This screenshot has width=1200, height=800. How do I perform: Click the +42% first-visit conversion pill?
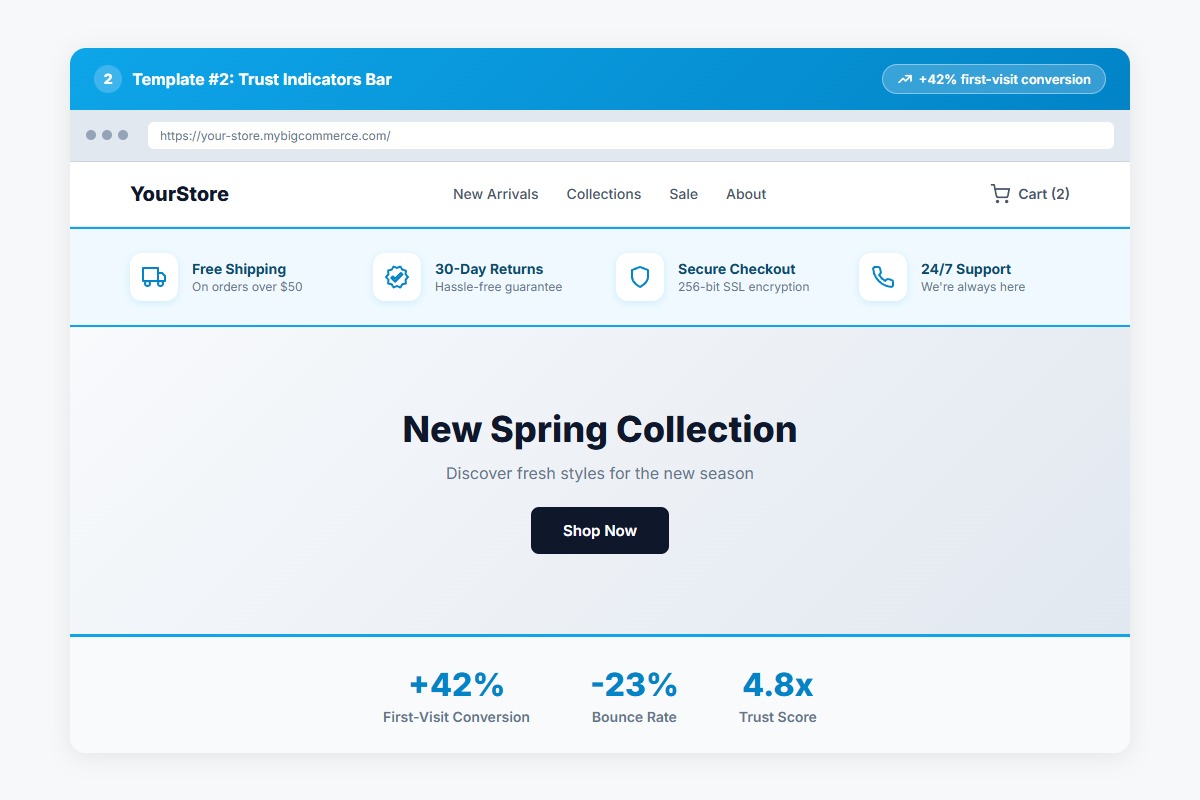(x=994, y=79)
